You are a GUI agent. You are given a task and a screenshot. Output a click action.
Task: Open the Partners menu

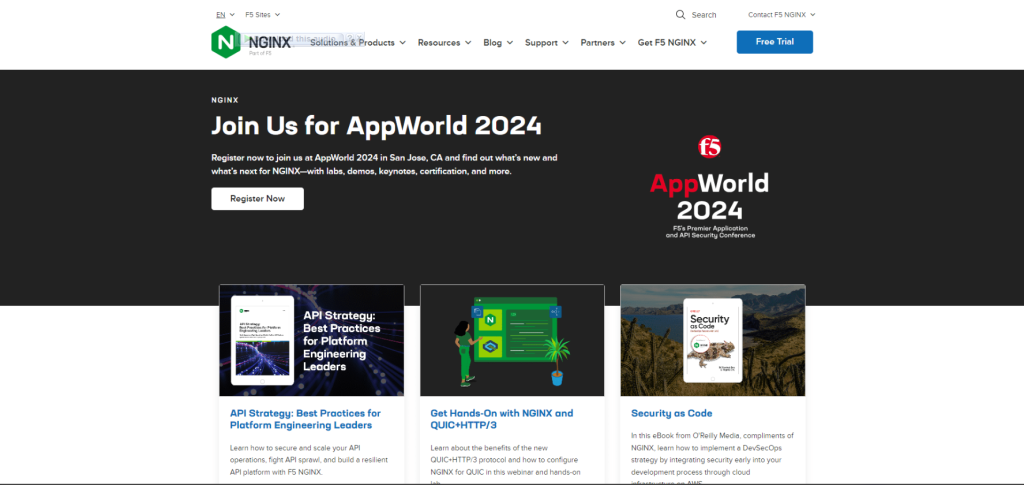click(x=603, y=42)
